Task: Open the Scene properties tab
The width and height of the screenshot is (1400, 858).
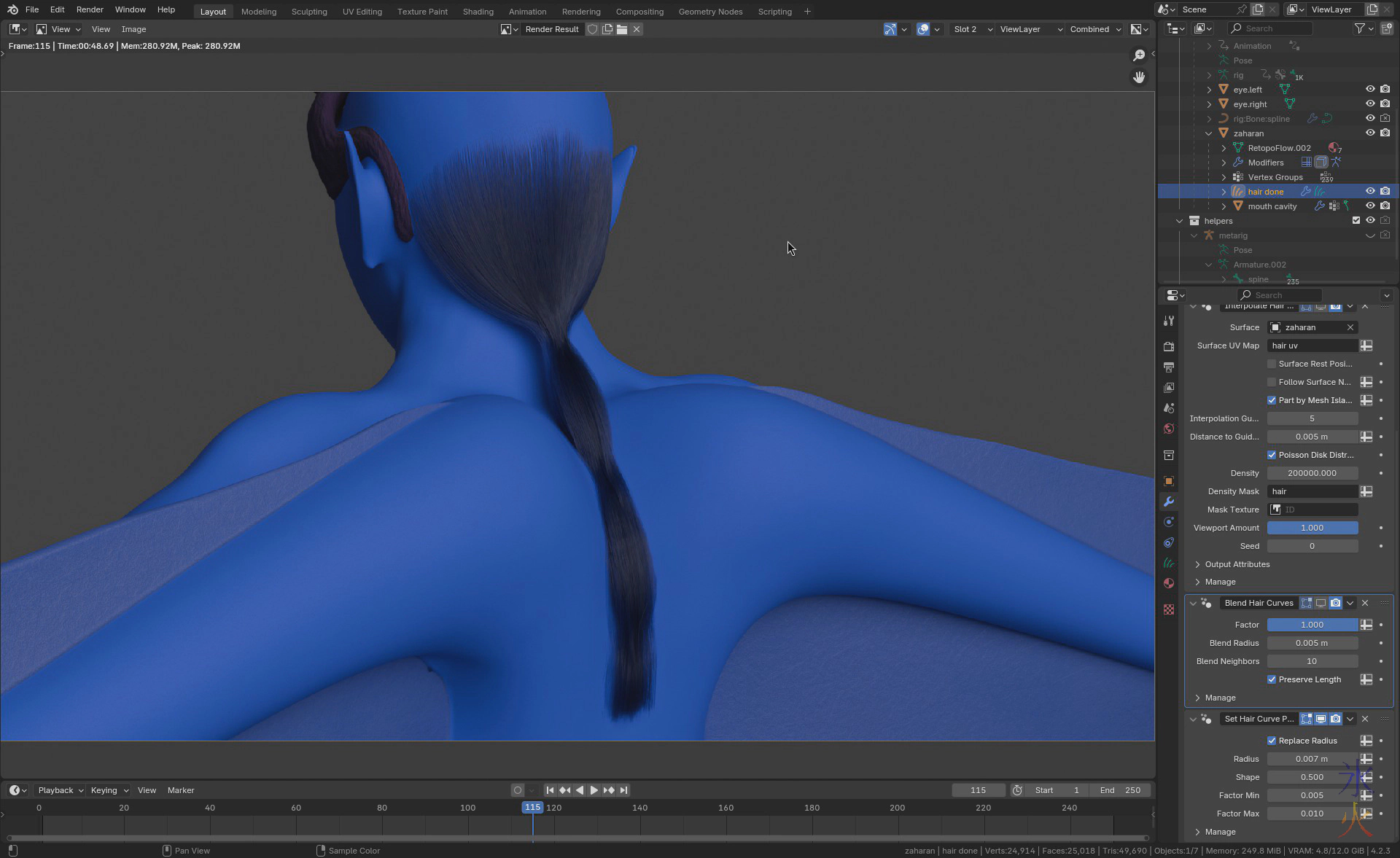Action: point(1169,408)
